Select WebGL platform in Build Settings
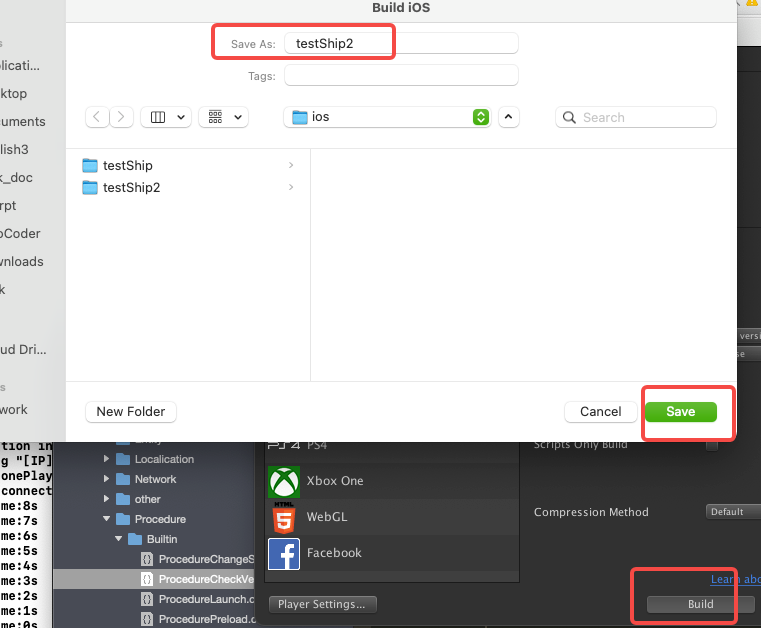Screen dimensions: 761x628 [392, 517]
